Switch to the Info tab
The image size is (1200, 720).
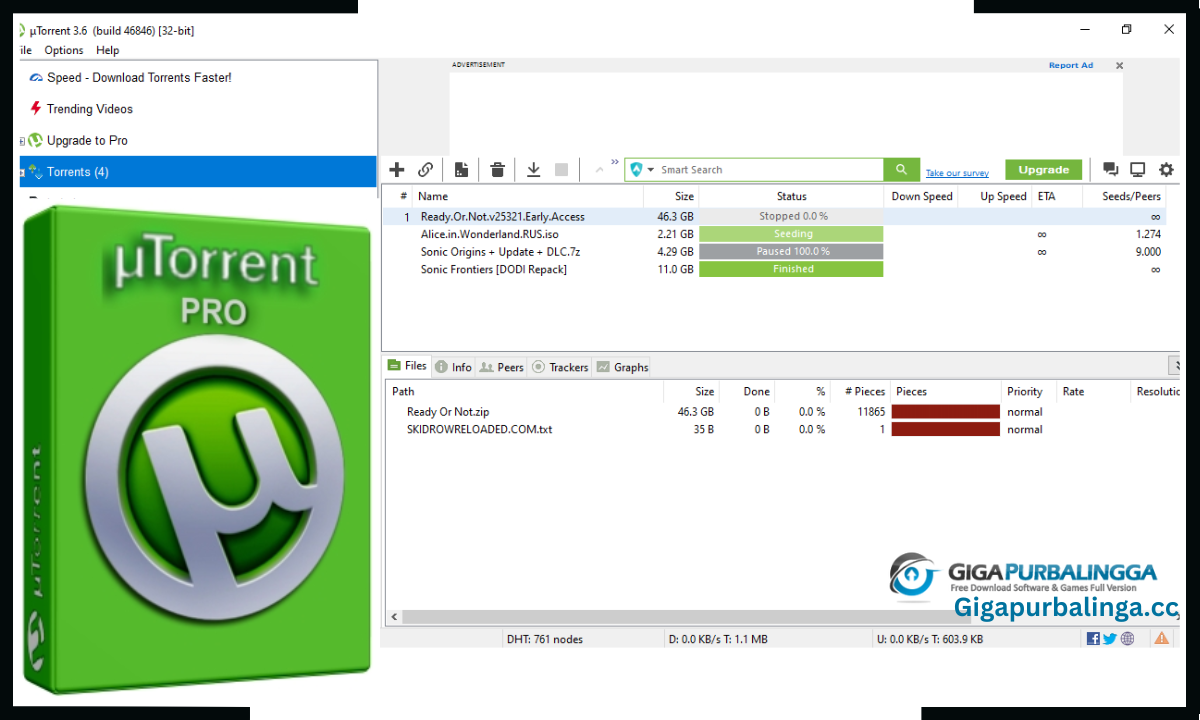453,367
